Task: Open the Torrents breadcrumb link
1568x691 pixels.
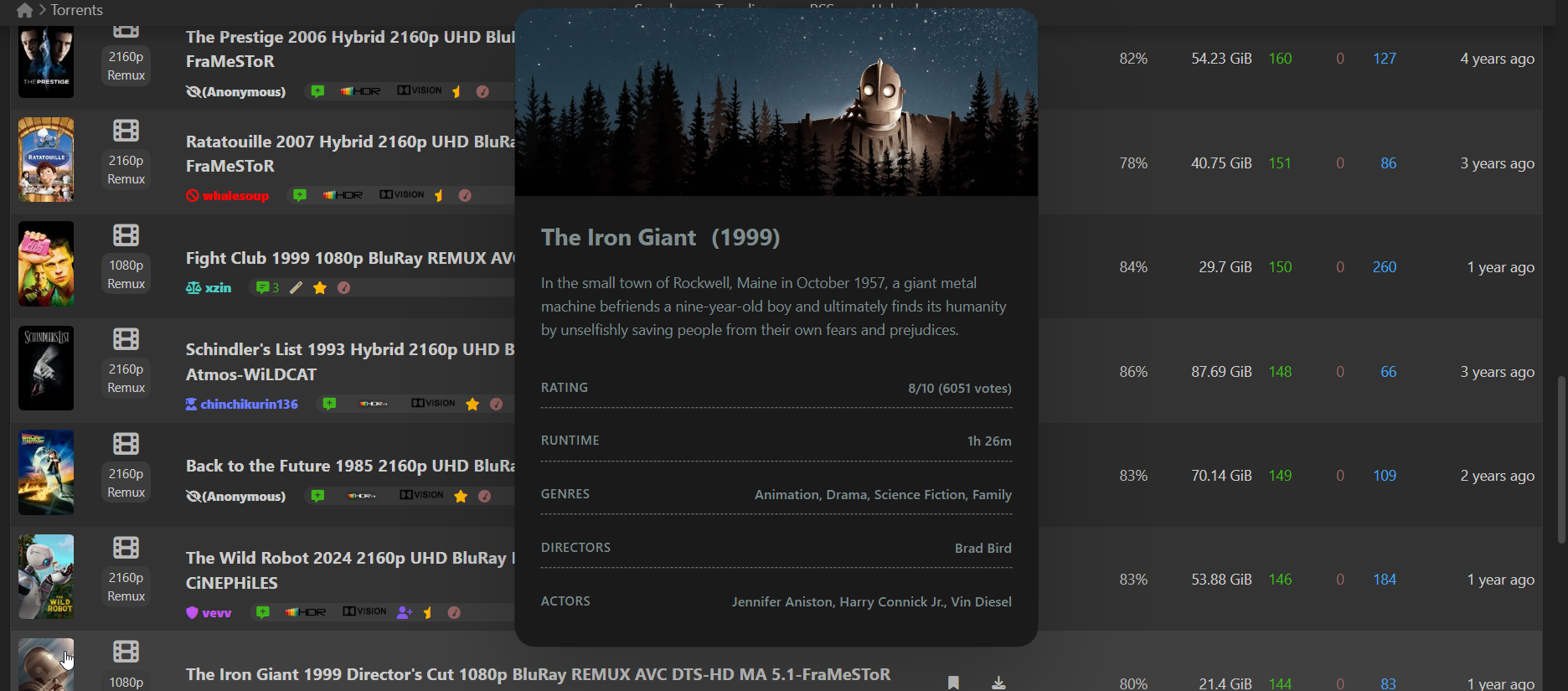Action: 76,10
